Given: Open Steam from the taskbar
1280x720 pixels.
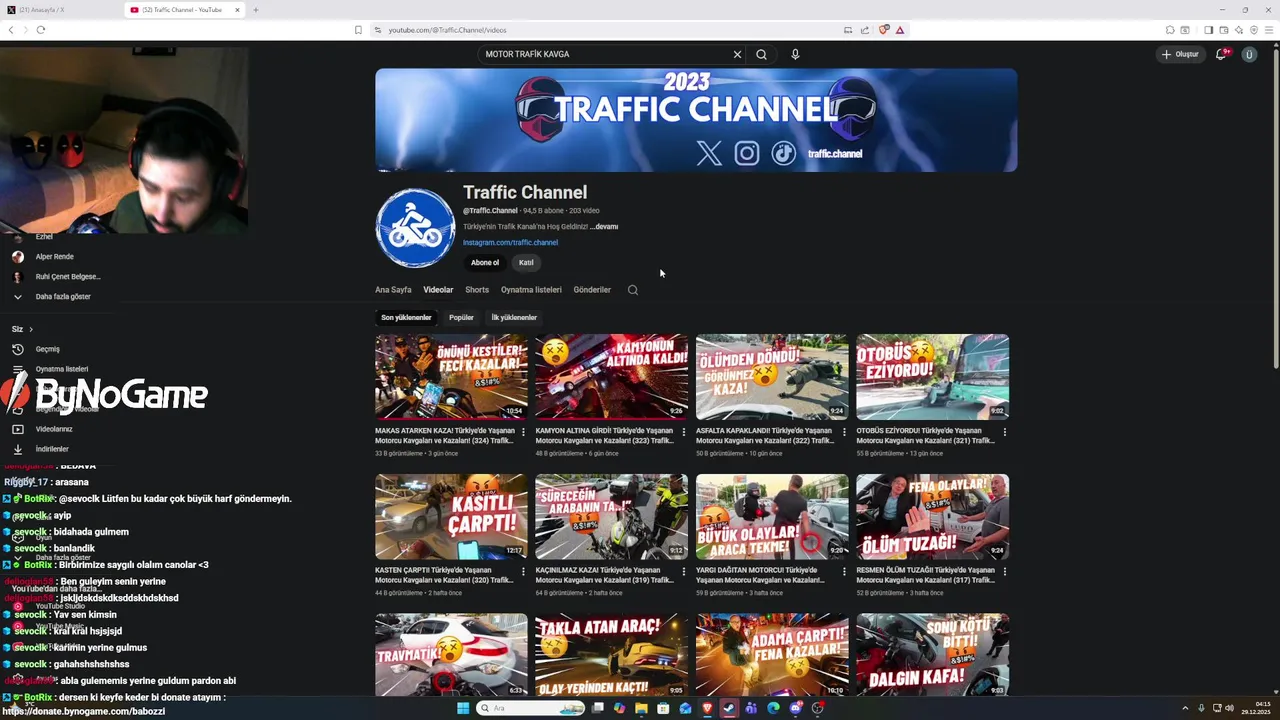Looking at the screenshot, I should coord(729,708).
